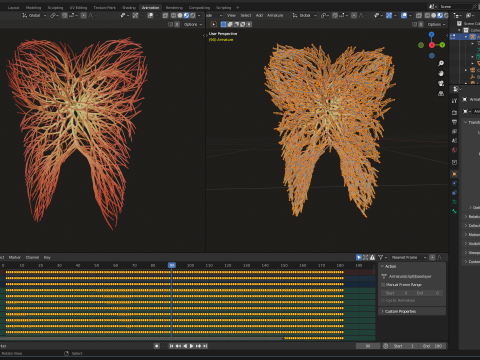480x360 pixels.
Task: Select material preview shading in right viewport
Action: (x=440, y=15)
